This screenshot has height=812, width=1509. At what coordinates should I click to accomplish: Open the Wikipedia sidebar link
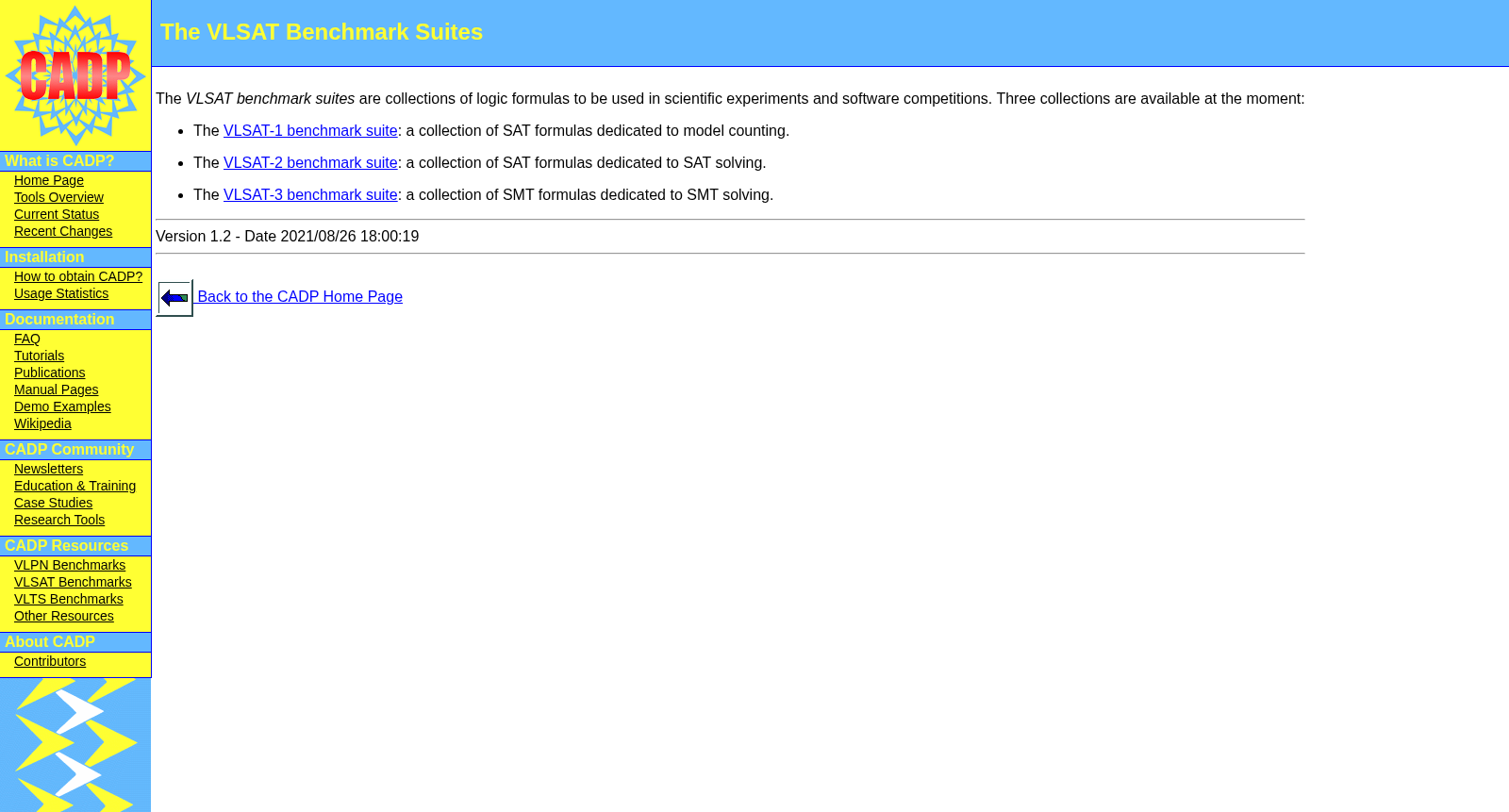42,423
